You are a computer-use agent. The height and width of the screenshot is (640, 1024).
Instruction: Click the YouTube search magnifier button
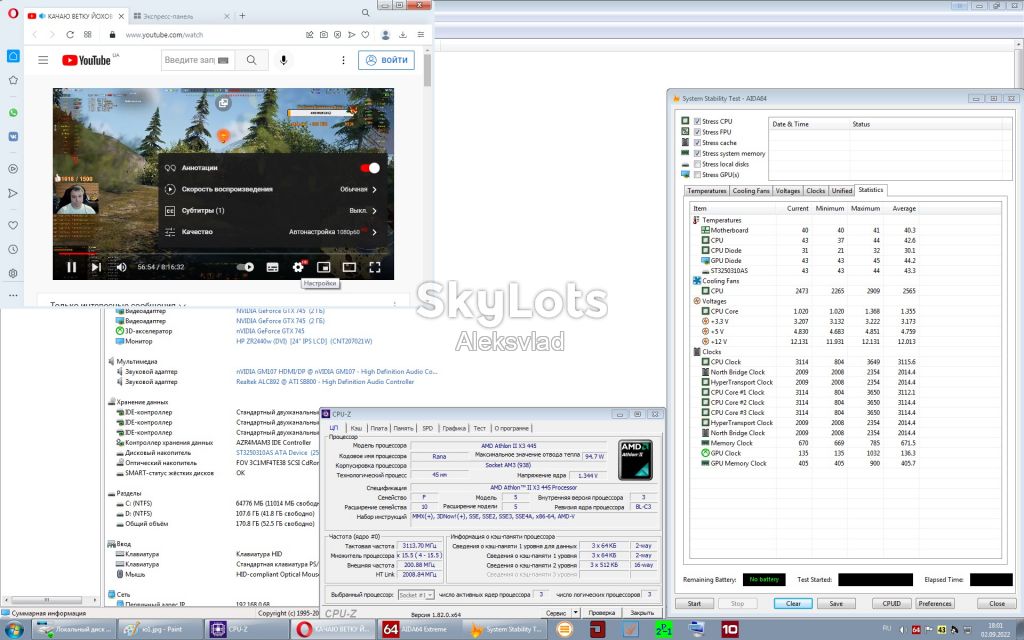251,60
